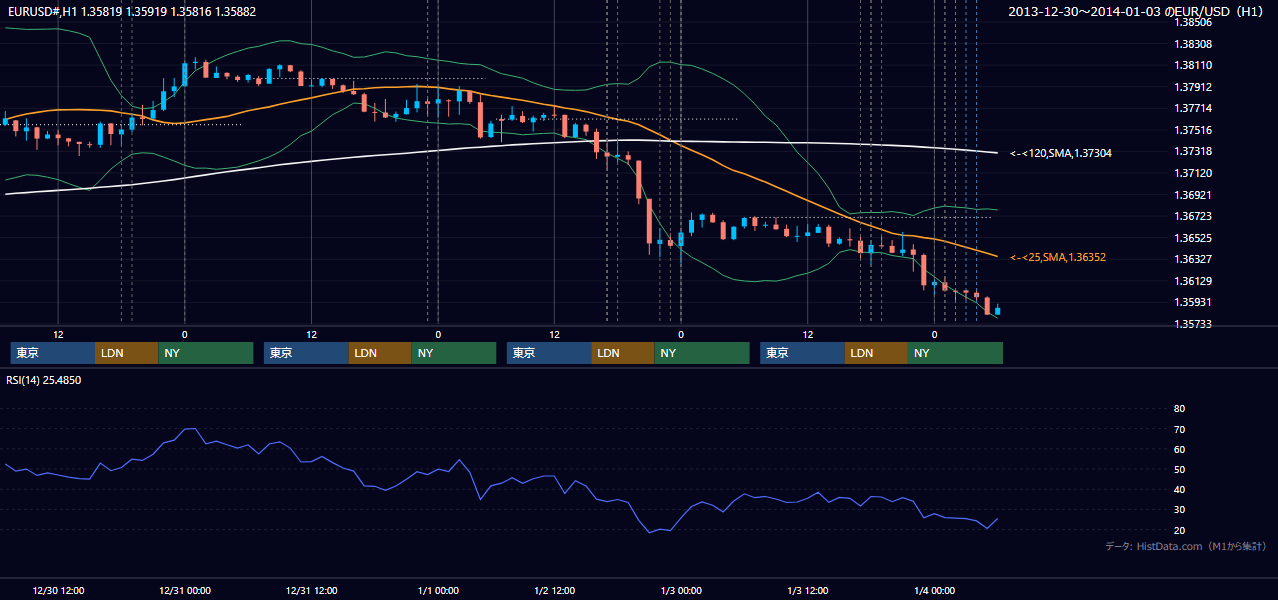Click price axis value 1.38110
Screen dimensions: 1278x600
click(x=1192, y=65)
